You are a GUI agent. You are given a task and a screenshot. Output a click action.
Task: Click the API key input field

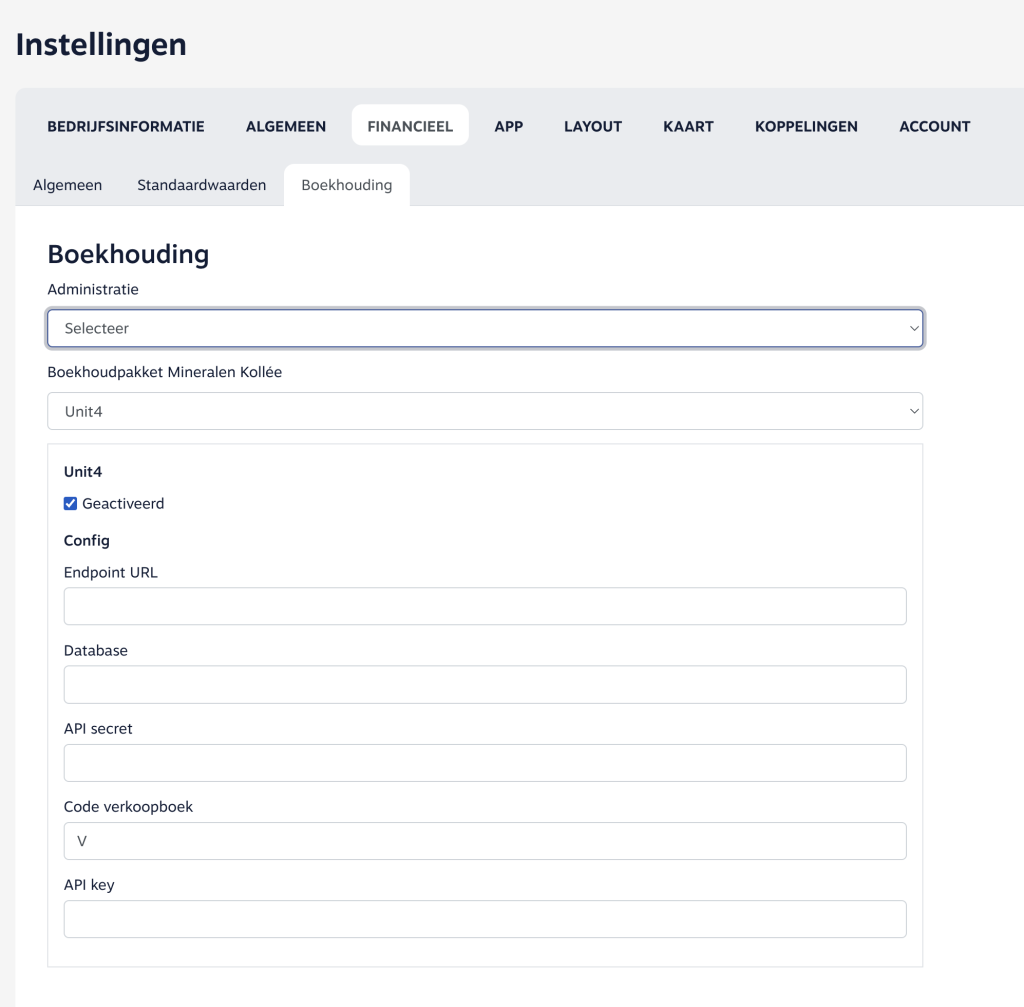485,919
